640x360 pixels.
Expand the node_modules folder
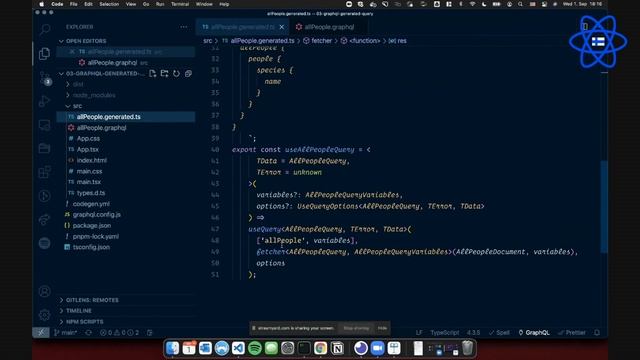(94, 95)
